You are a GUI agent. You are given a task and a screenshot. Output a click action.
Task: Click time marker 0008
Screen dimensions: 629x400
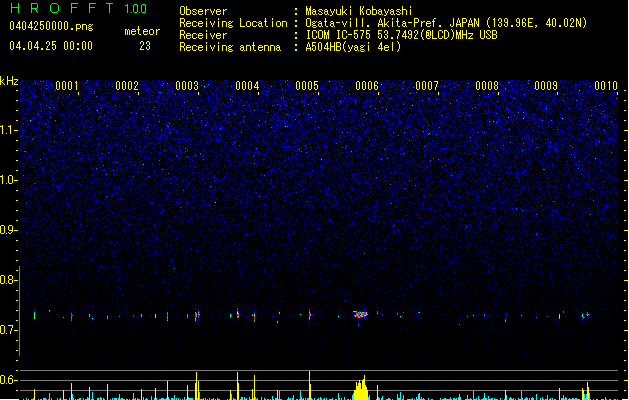coord(487,86)
